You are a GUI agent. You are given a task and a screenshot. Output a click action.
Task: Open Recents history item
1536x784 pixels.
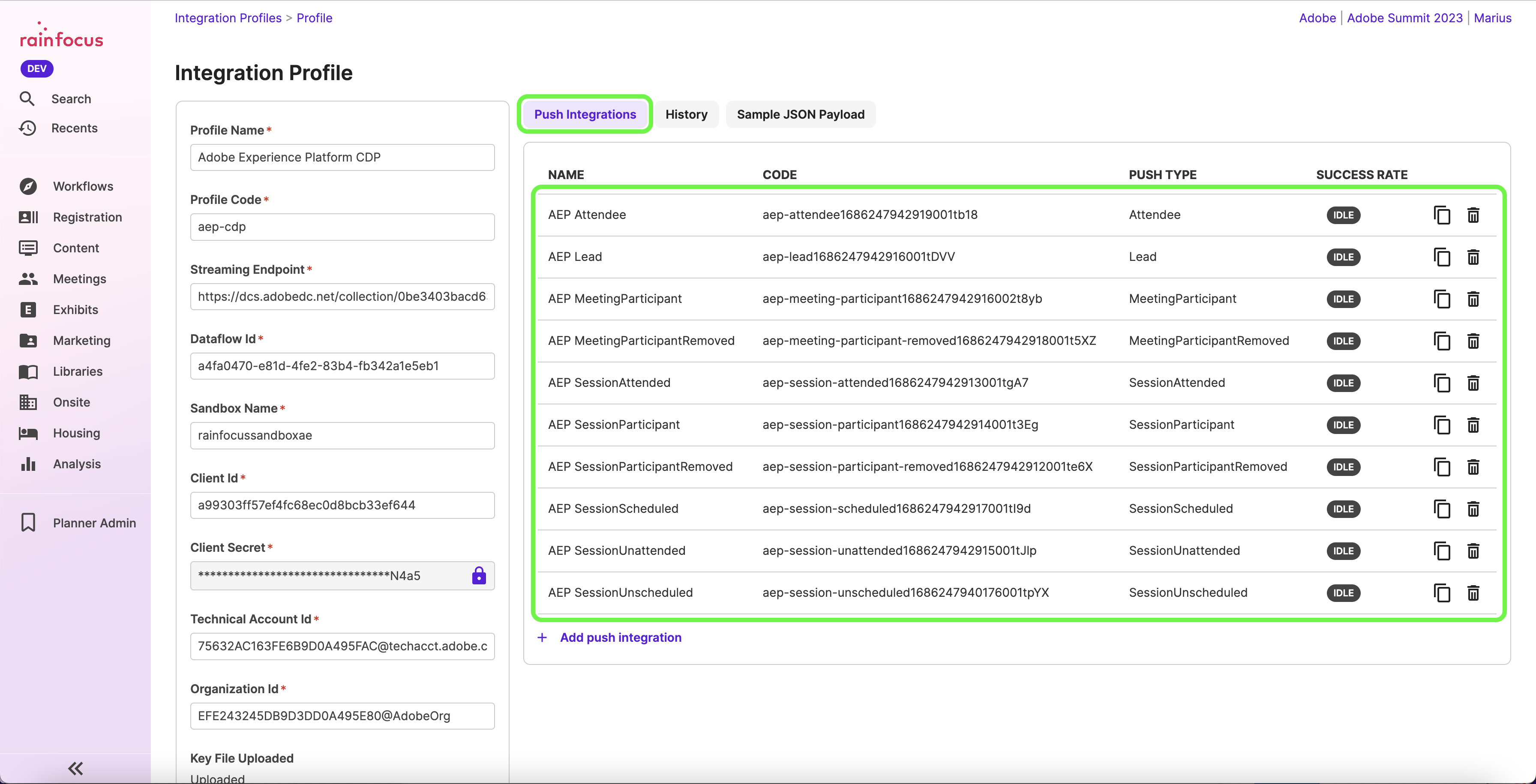tap(74, 128)
